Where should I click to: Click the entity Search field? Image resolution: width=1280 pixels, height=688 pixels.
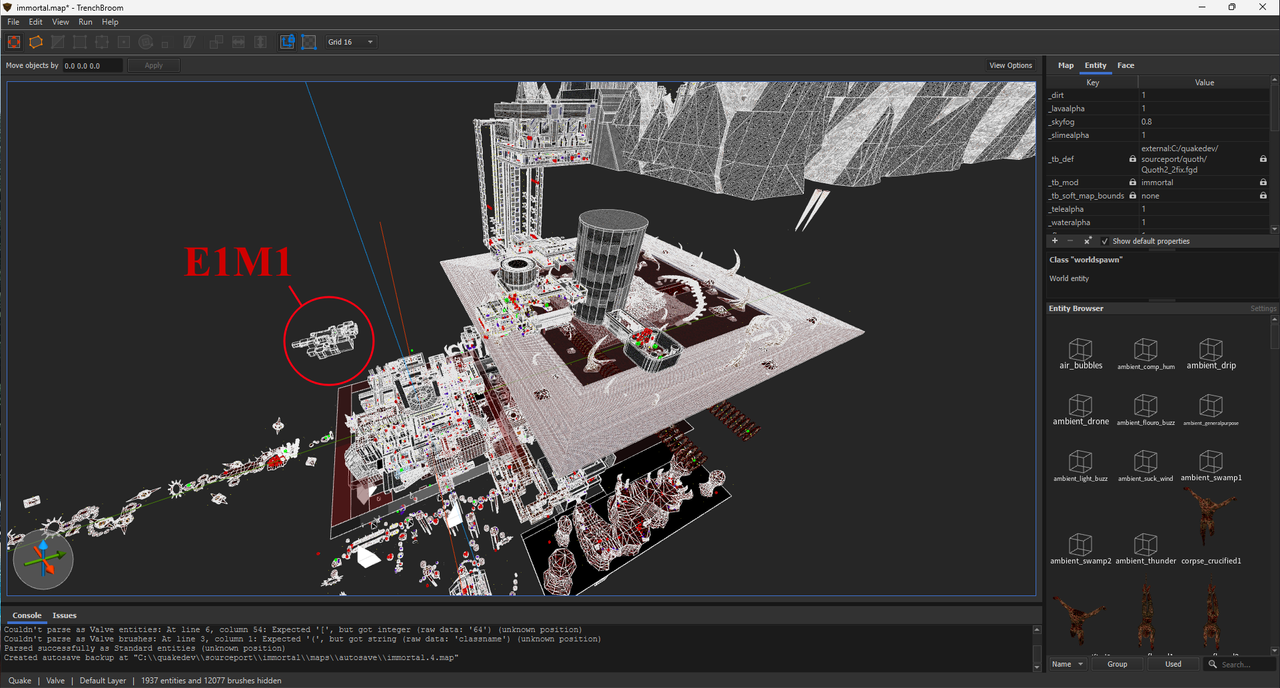pyautogui.click(x=1238, y=664)
